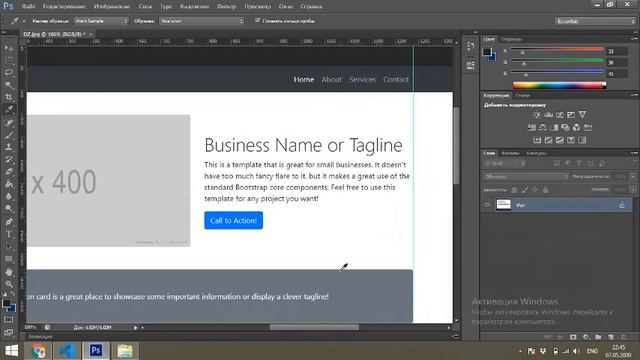Viewport: 640px width, 360px height.
Task: Add a Brightness/Contrast adjustment
Action: click(x=537, y=115)
